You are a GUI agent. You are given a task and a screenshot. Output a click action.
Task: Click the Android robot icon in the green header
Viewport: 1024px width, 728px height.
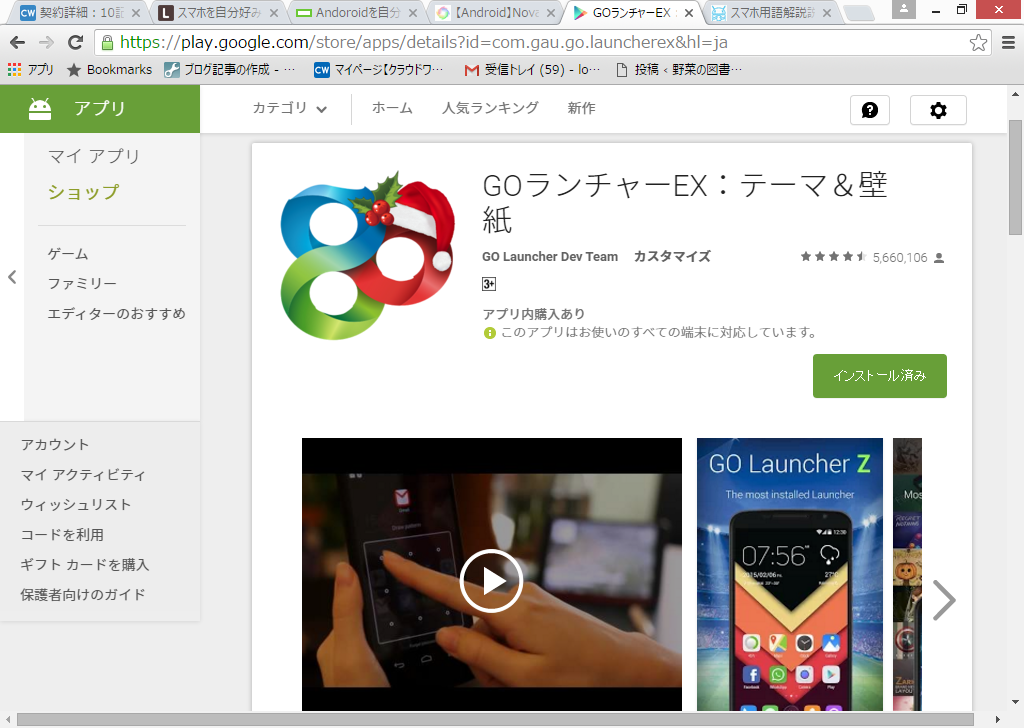(40, 108)
